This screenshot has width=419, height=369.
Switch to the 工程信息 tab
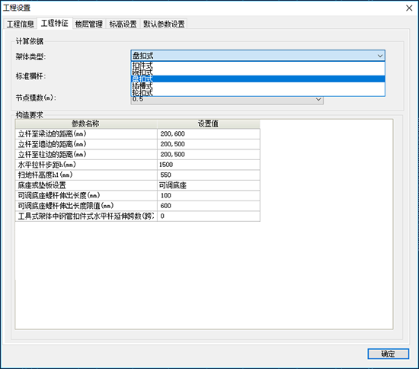point(20,24)
